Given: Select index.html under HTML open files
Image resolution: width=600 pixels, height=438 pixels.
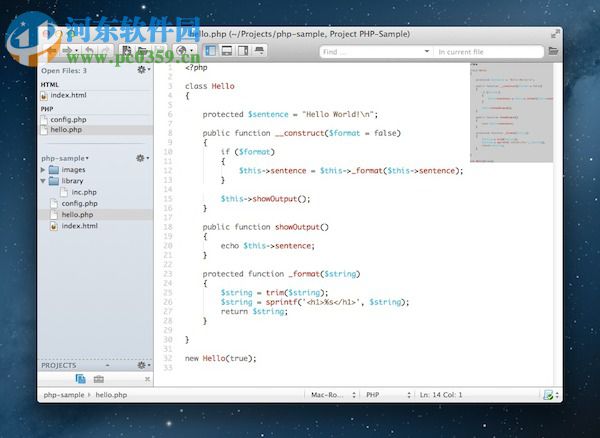Looking at the screenshot, I should [x=68, y=96].
